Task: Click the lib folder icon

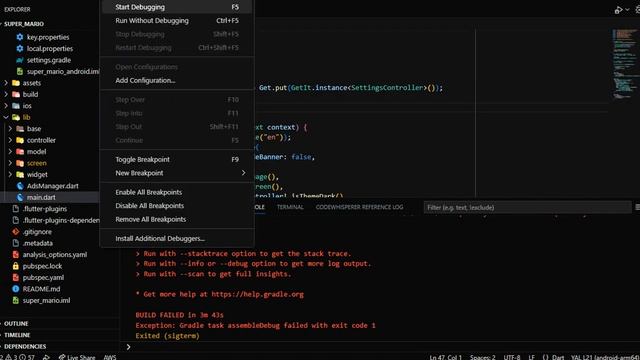Action: pos(16,117)
